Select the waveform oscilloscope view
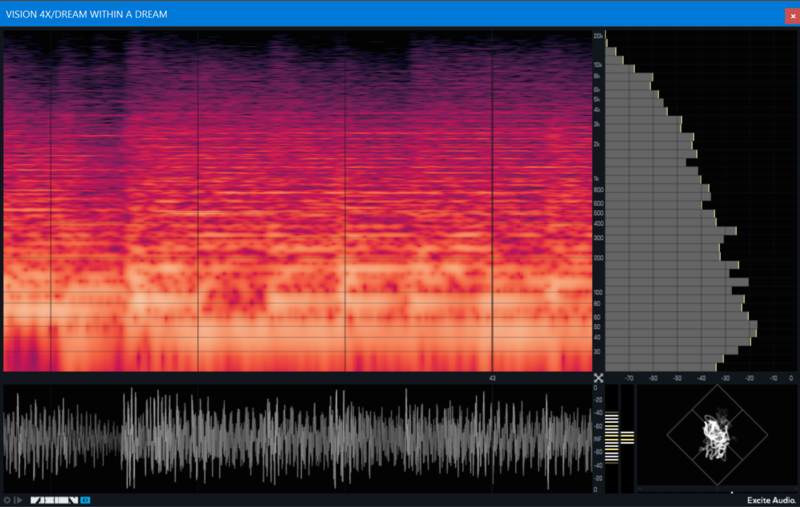 coord(297,438)
